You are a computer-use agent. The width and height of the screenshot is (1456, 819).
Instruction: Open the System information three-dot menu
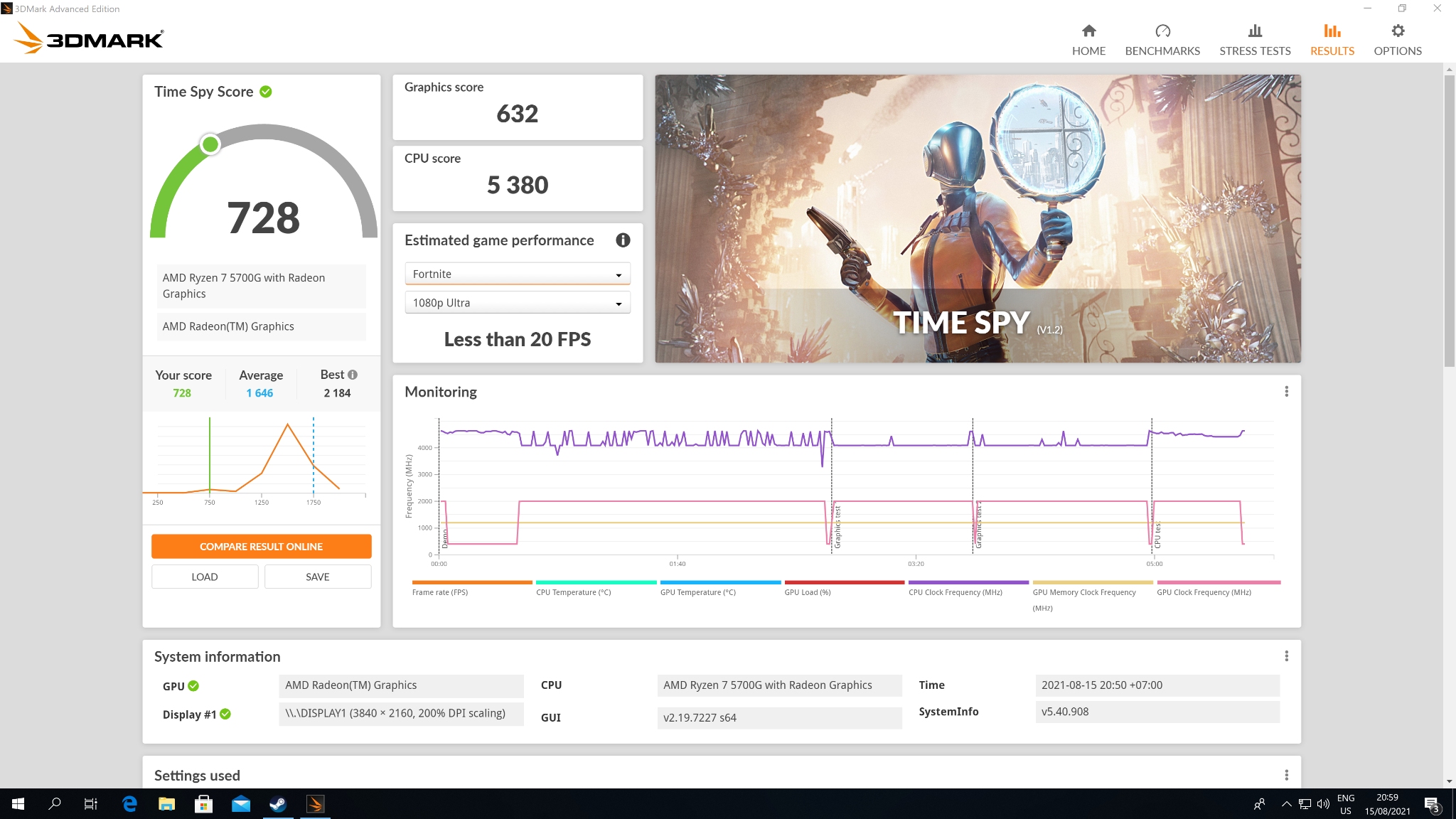pyautogui.click(x=1286, y=656)
